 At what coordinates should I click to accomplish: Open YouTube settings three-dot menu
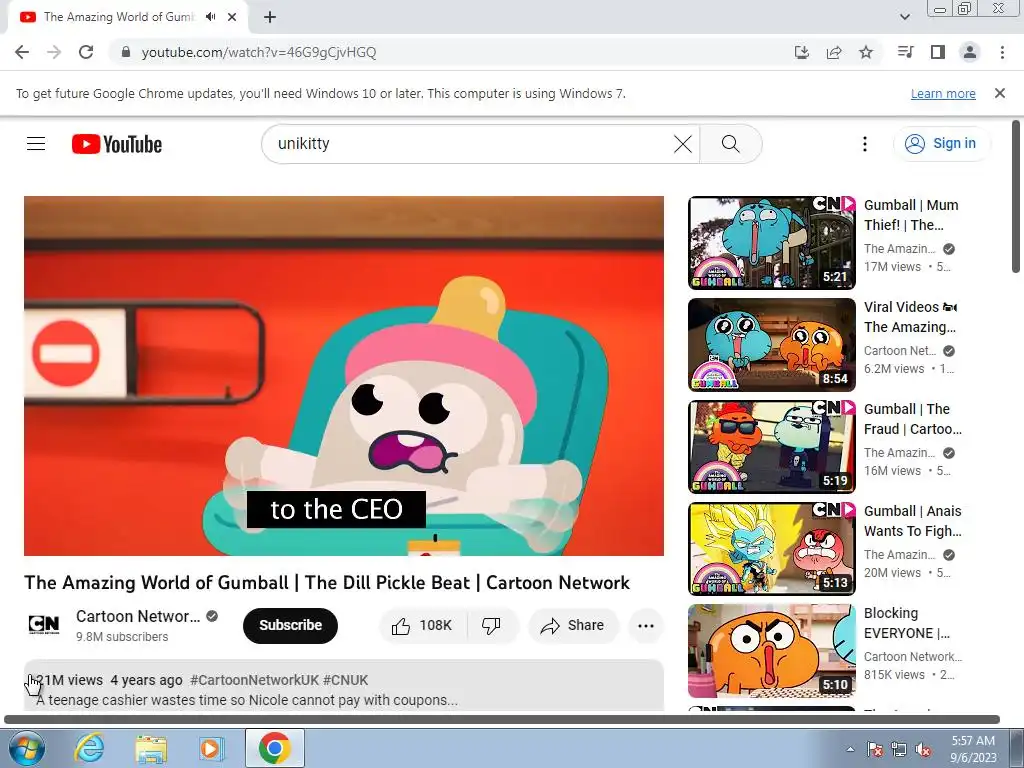point(865,144)
